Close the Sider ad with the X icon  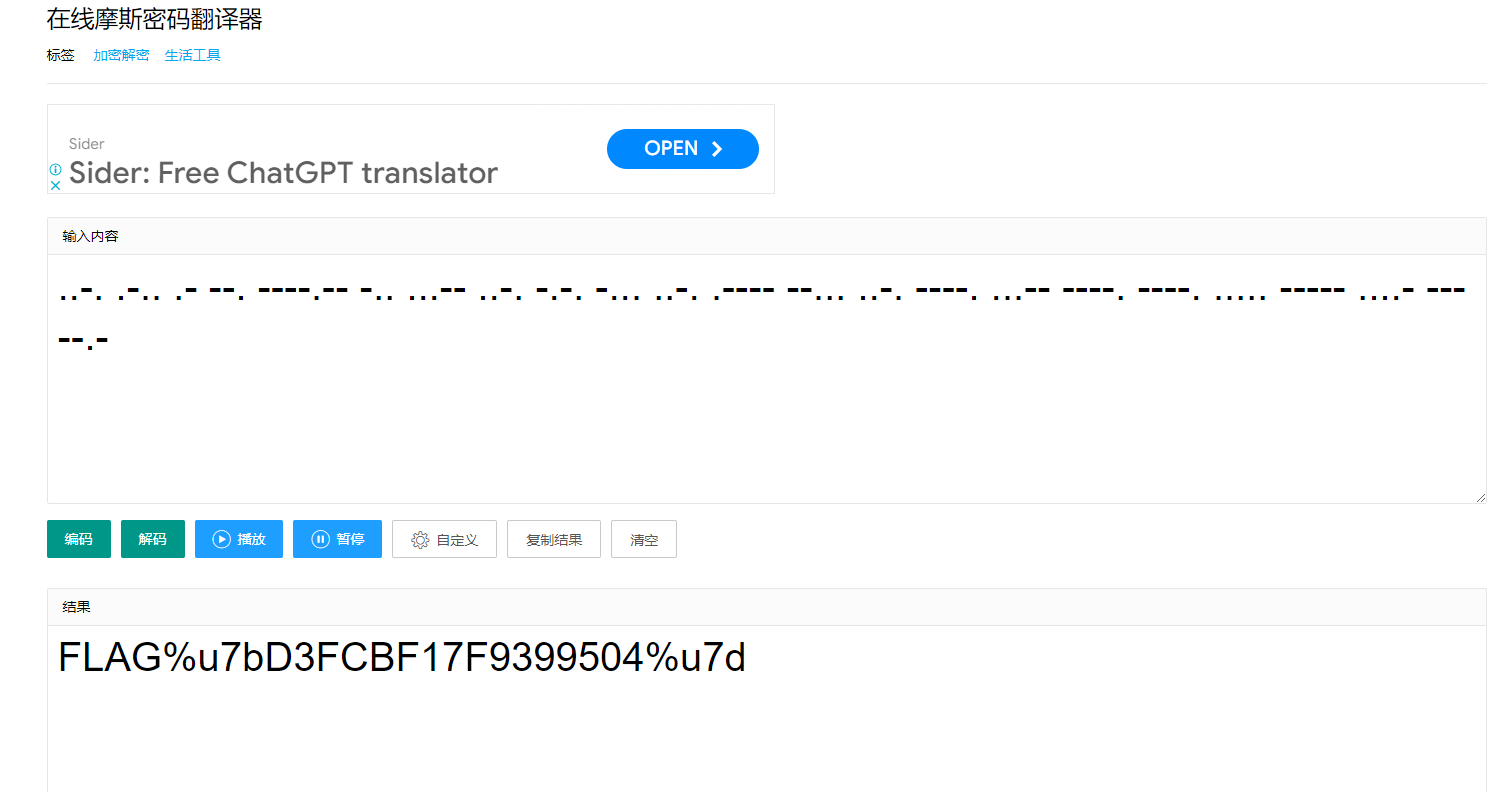point(56,185)
